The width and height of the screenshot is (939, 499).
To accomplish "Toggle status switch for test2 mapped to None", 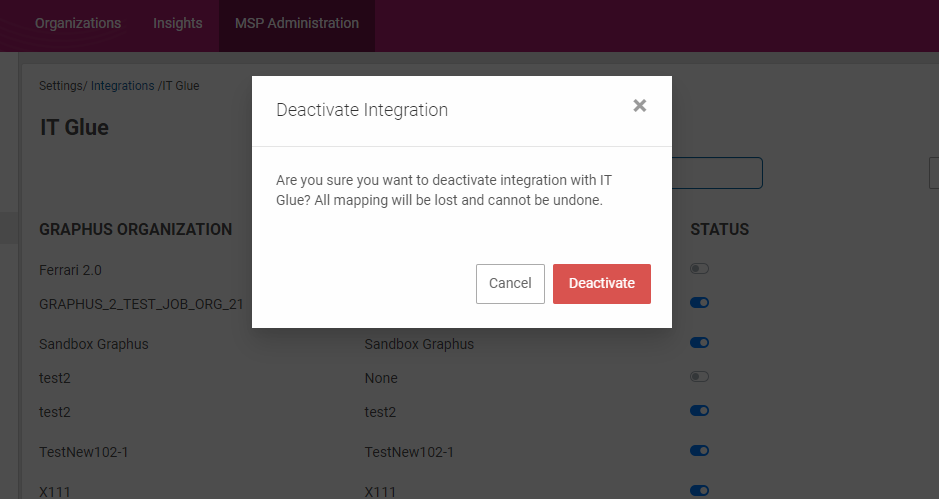I will click(699, 376).
